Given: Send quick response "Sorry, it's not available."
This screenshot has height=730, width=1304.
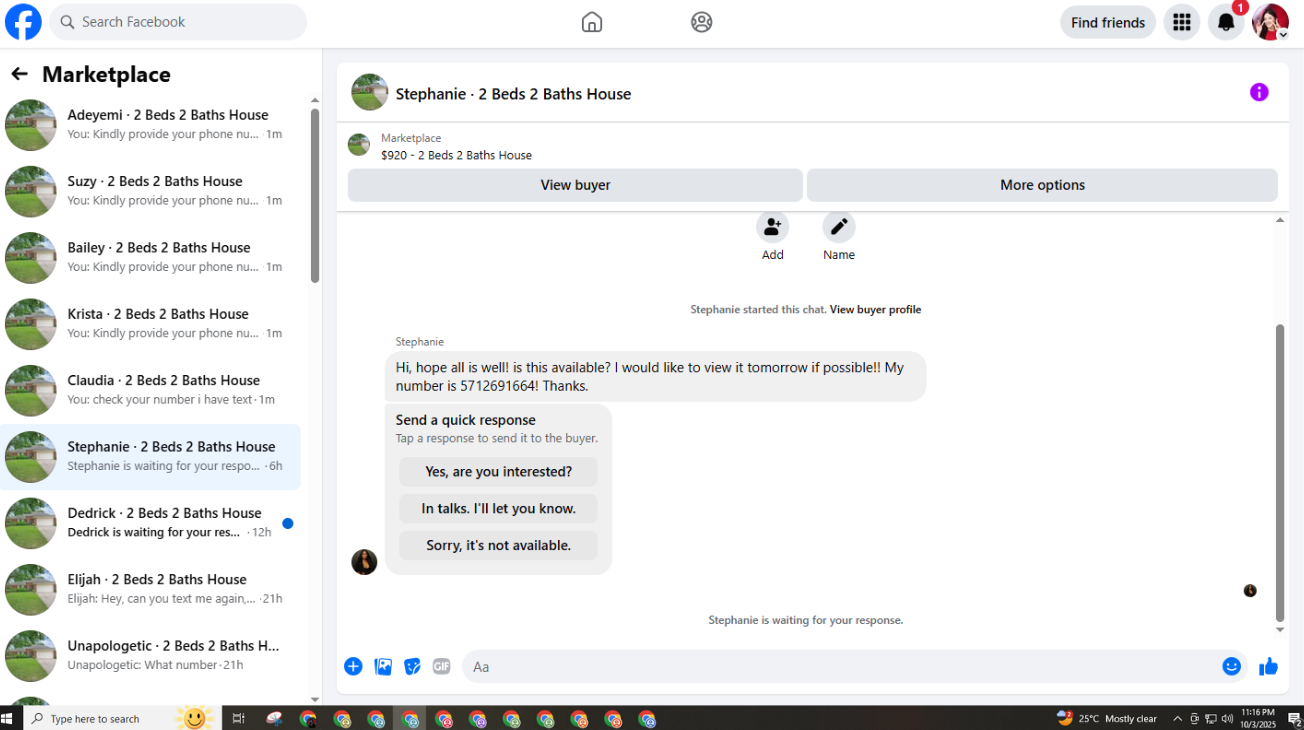Looking at the screenshot, I should (498, 546).
